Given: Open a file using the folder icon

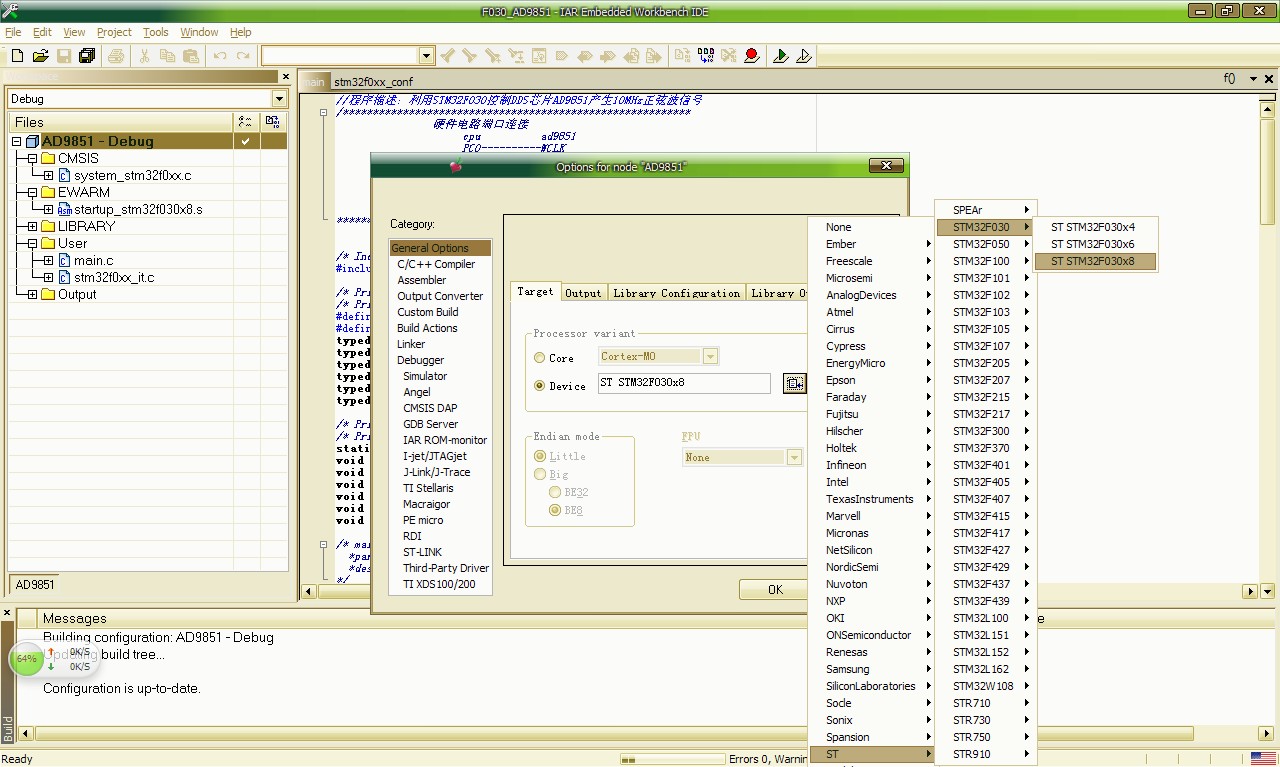Looking at the screenshot, I should click(x=40, y=56).
